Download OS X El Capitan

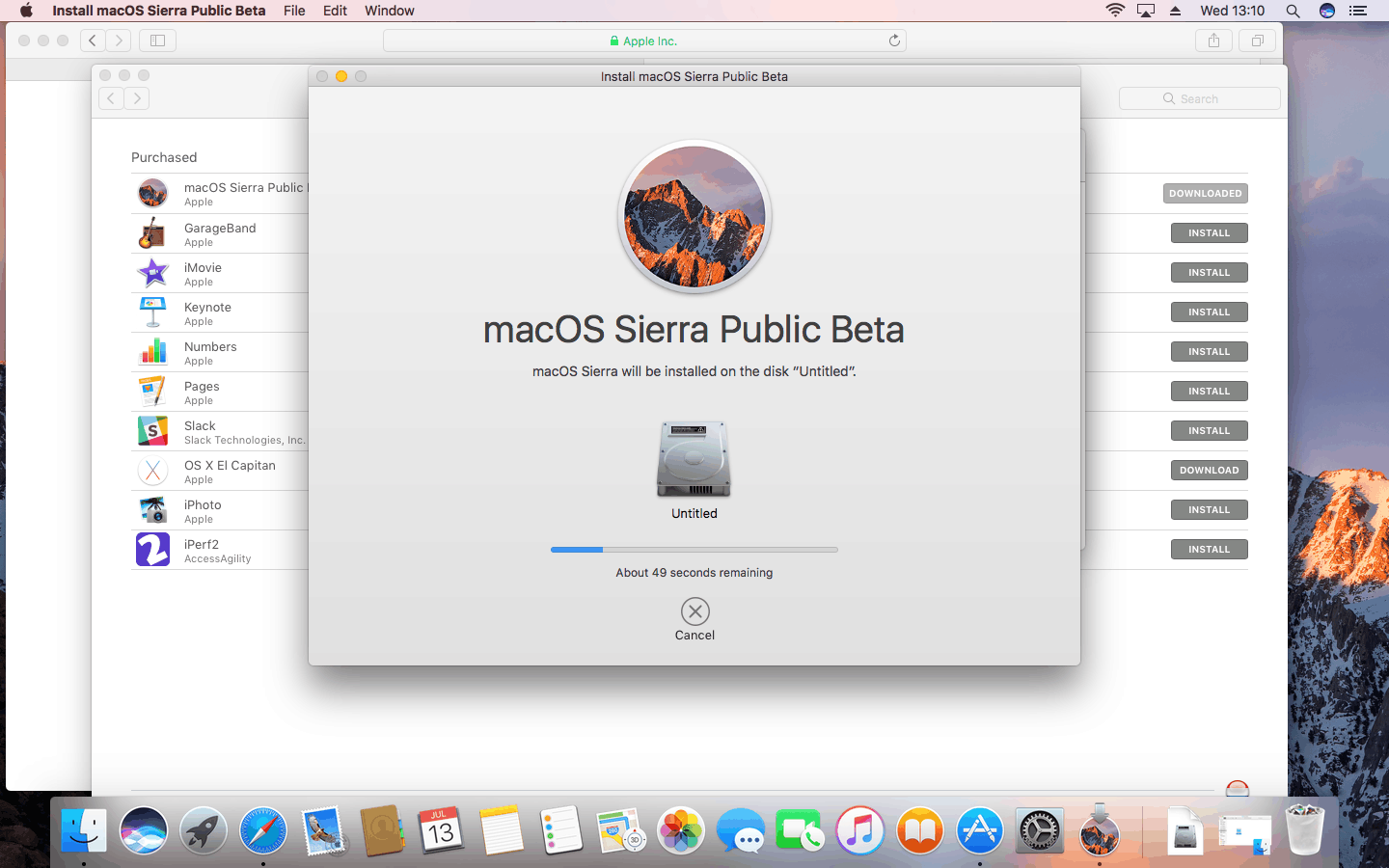(x=1210, y=471)
